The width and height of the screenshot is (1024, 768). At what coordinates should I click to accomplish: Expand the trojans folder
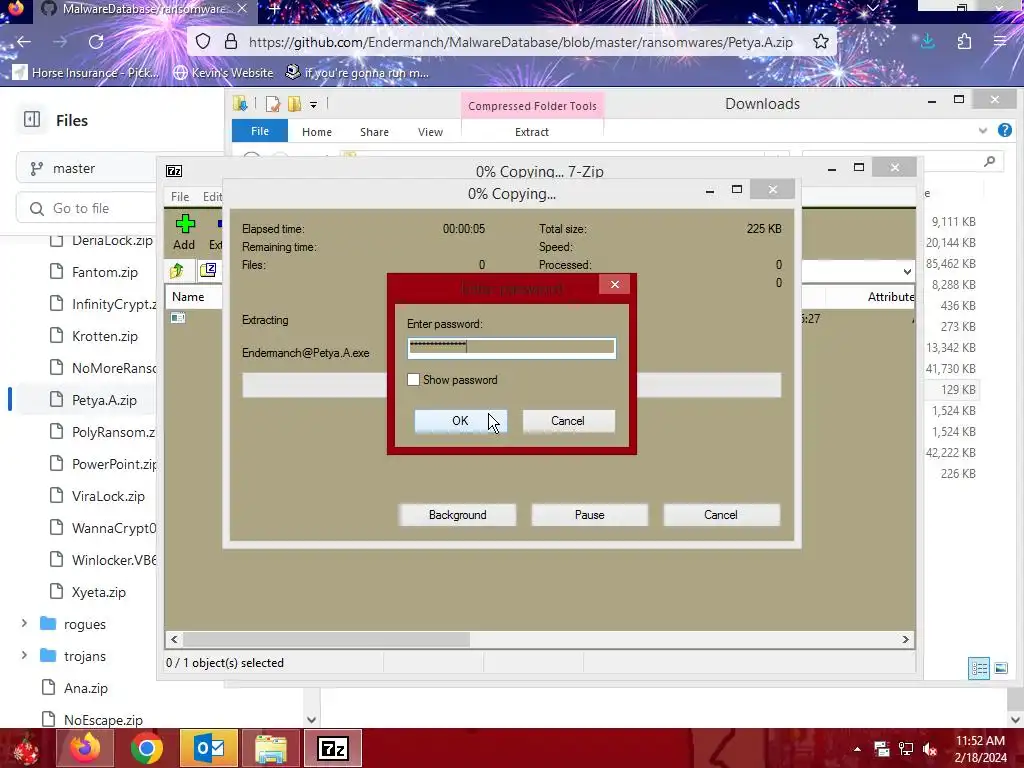(x=24, y=656)
